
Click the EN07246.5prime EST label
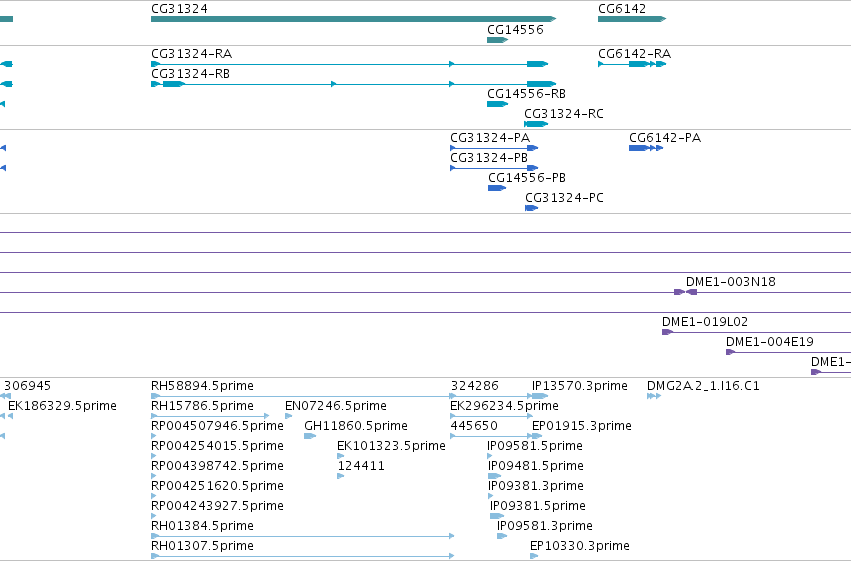click(x=336, y=406)
